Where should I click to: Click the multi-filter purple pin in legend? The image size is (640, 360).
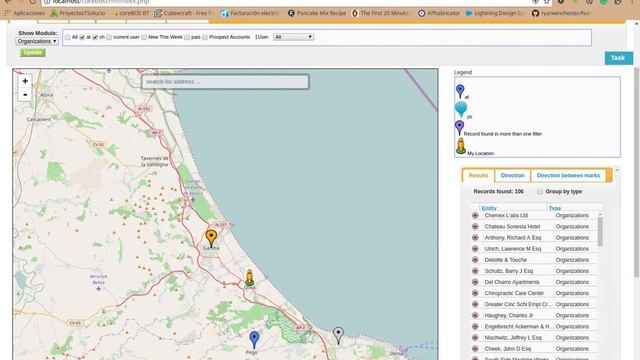click(460, 127)
